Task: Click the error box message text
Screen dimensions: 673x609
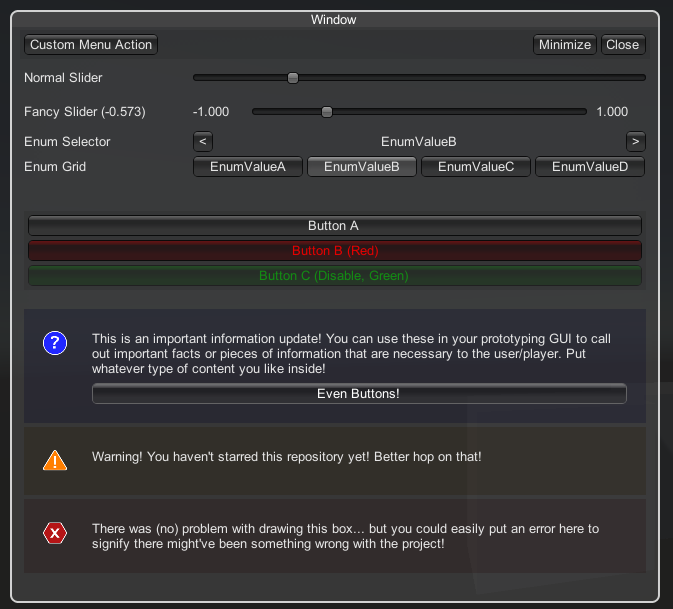Action: tap(346, 536)
